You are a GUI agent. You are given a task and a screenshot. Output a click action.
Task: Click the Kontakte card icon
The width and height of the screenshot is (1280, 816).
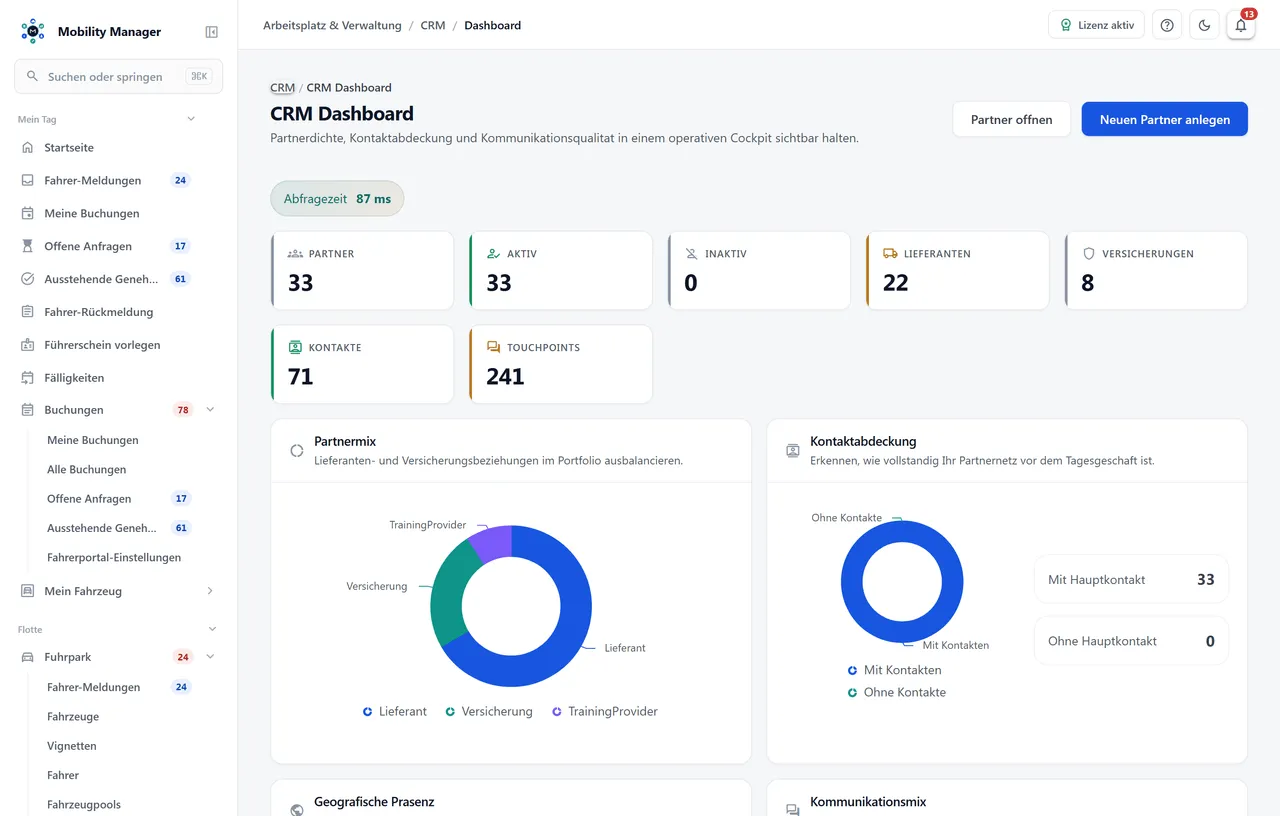coord(295,347)
